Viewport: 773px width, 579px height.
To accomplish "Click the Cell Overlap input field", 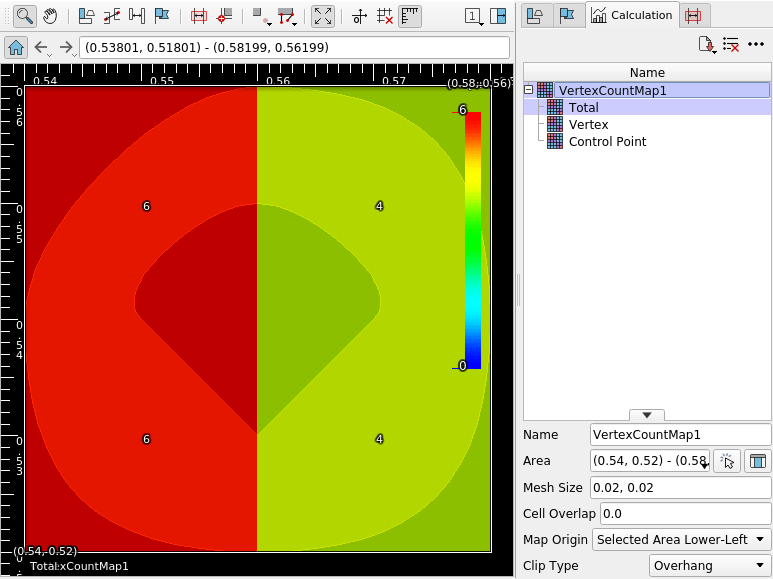I will point(685,514).
